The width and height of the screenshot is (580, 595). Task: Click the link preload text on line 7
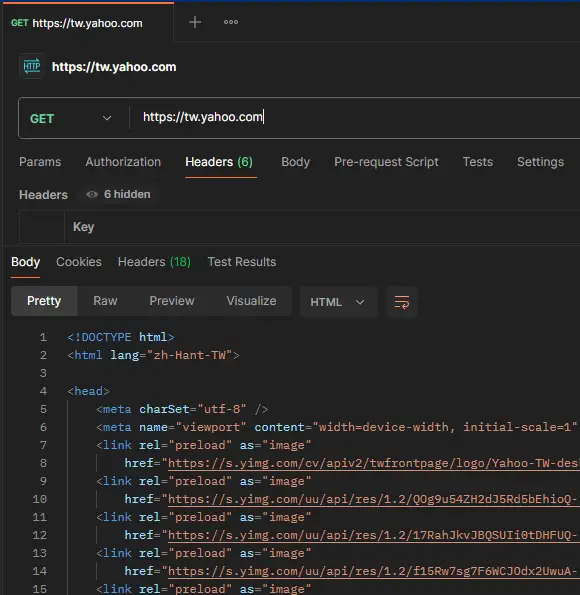(x=203, y=445)
